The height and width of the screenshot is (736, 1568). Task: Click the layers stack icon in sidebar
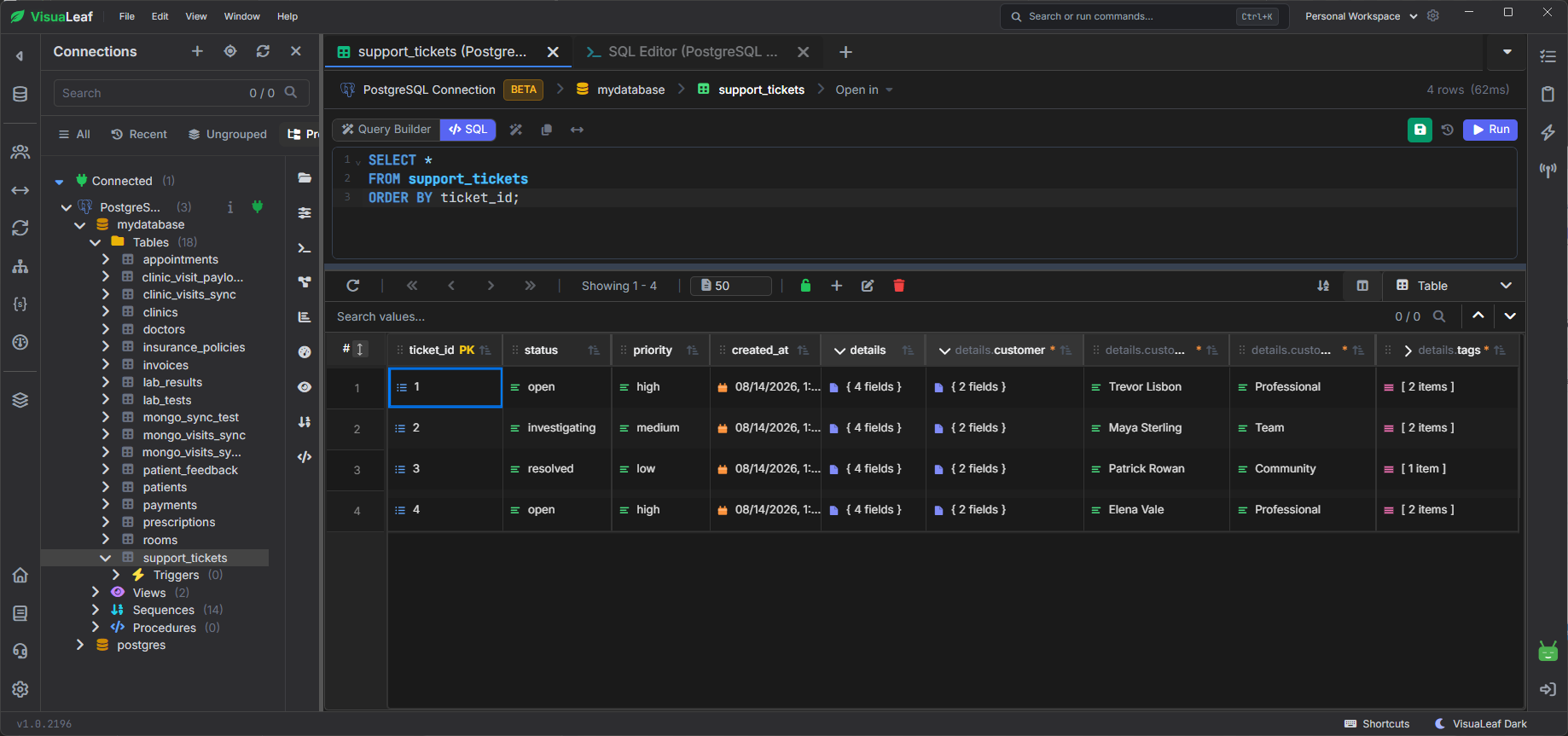[20, 400]
